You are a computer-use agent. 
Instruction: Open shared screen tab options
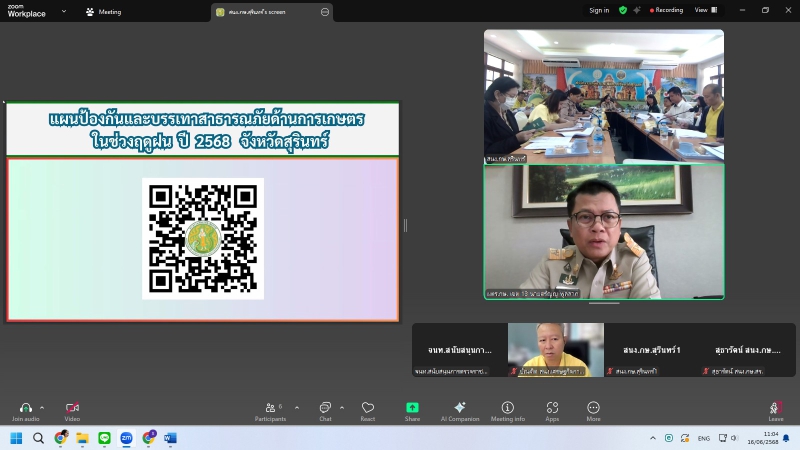(x=324, y=12)
